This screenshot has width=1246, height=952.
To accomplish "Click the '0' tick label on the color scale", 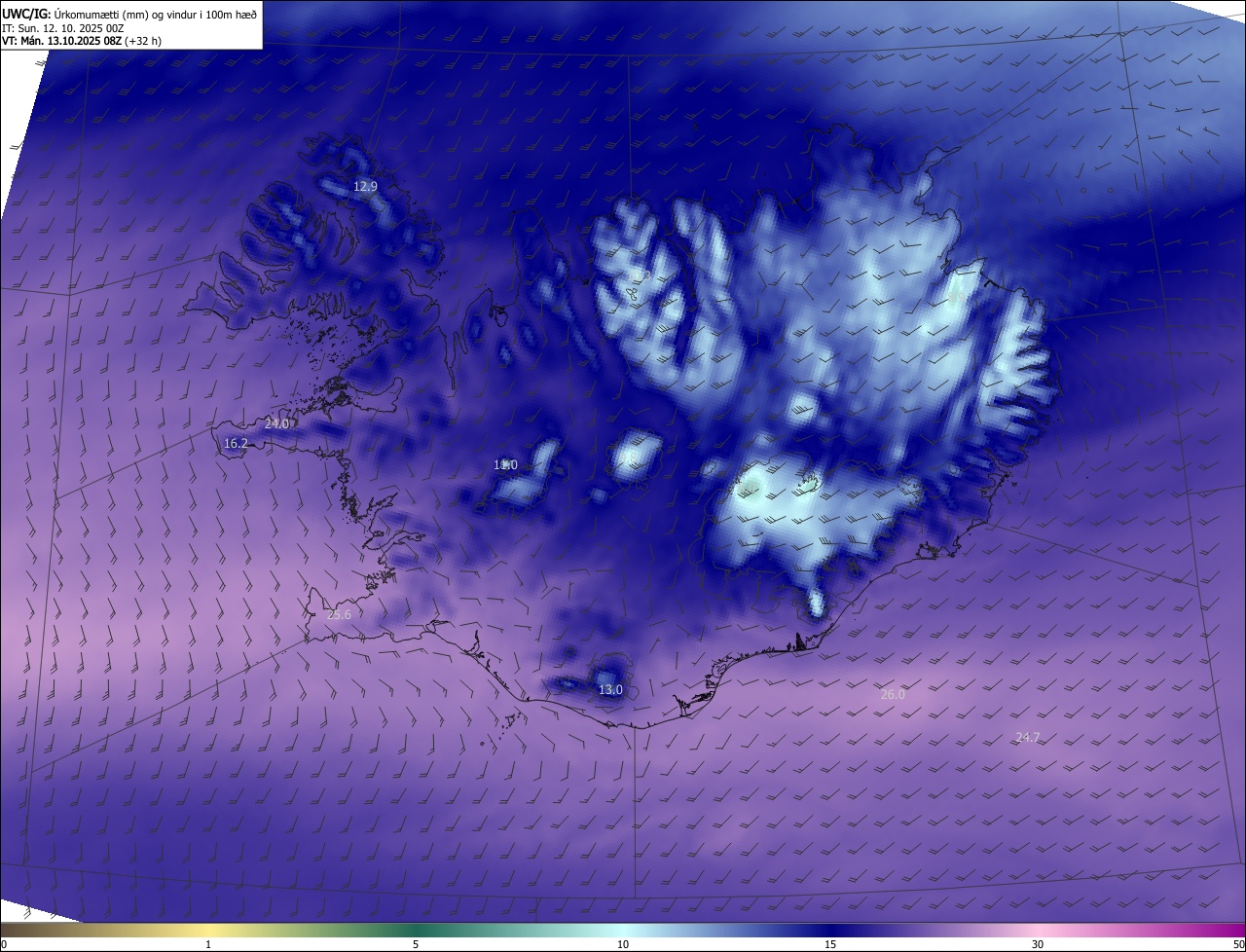I will click(4, 944).
